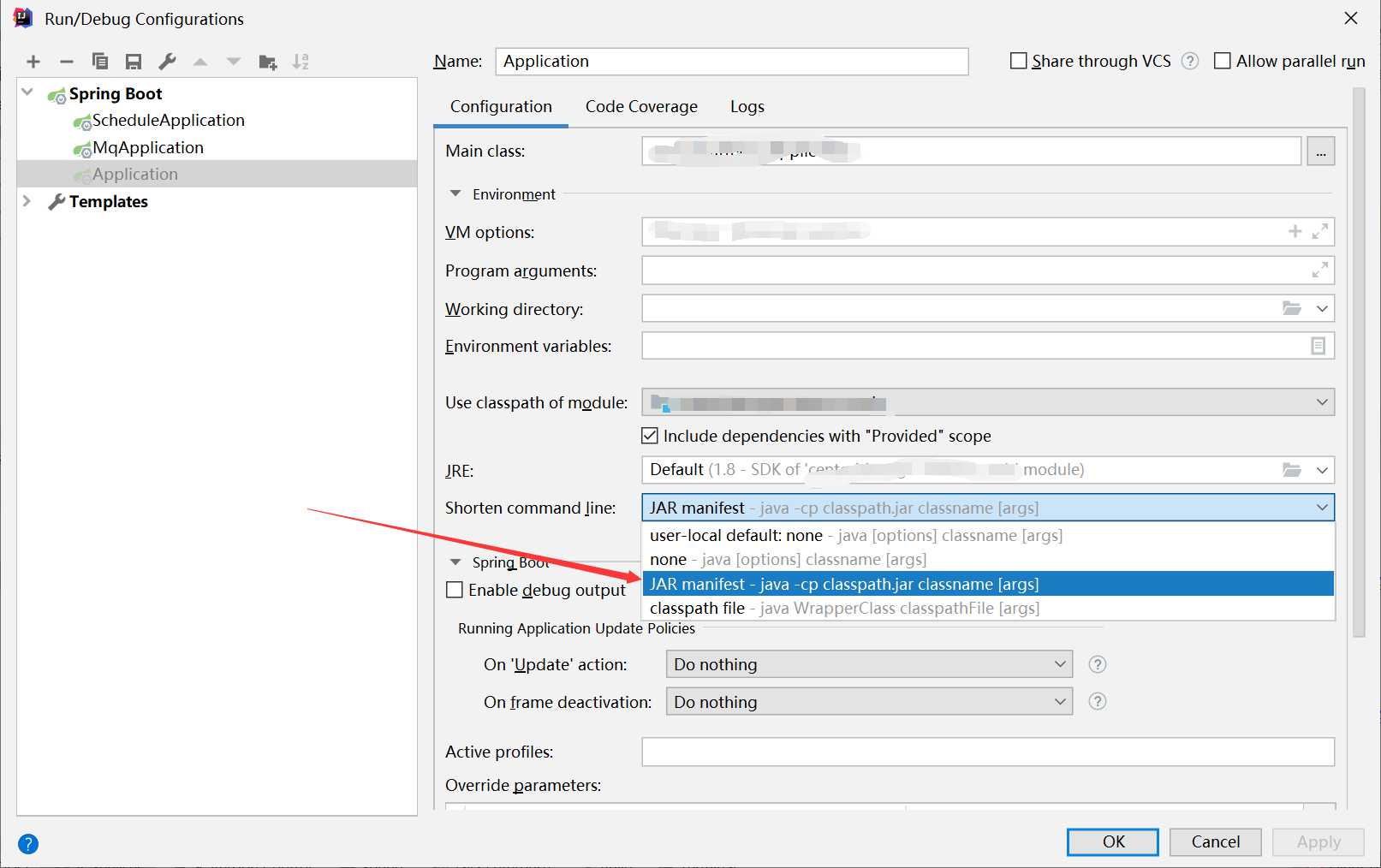Open the dialog help button at bottom-left

coord(28,844)
